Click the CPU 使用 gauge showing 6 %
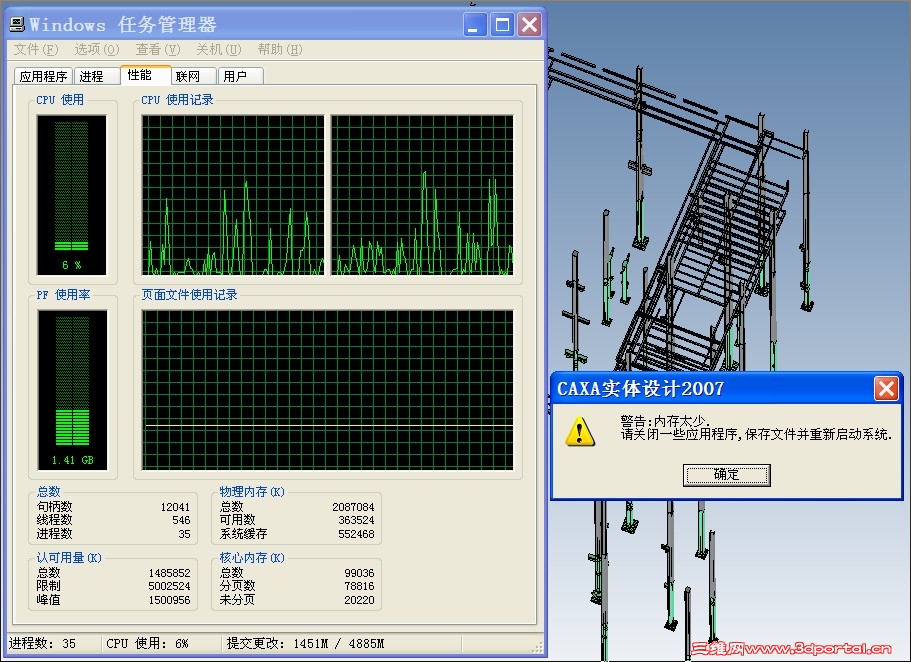 coord(71,195)
